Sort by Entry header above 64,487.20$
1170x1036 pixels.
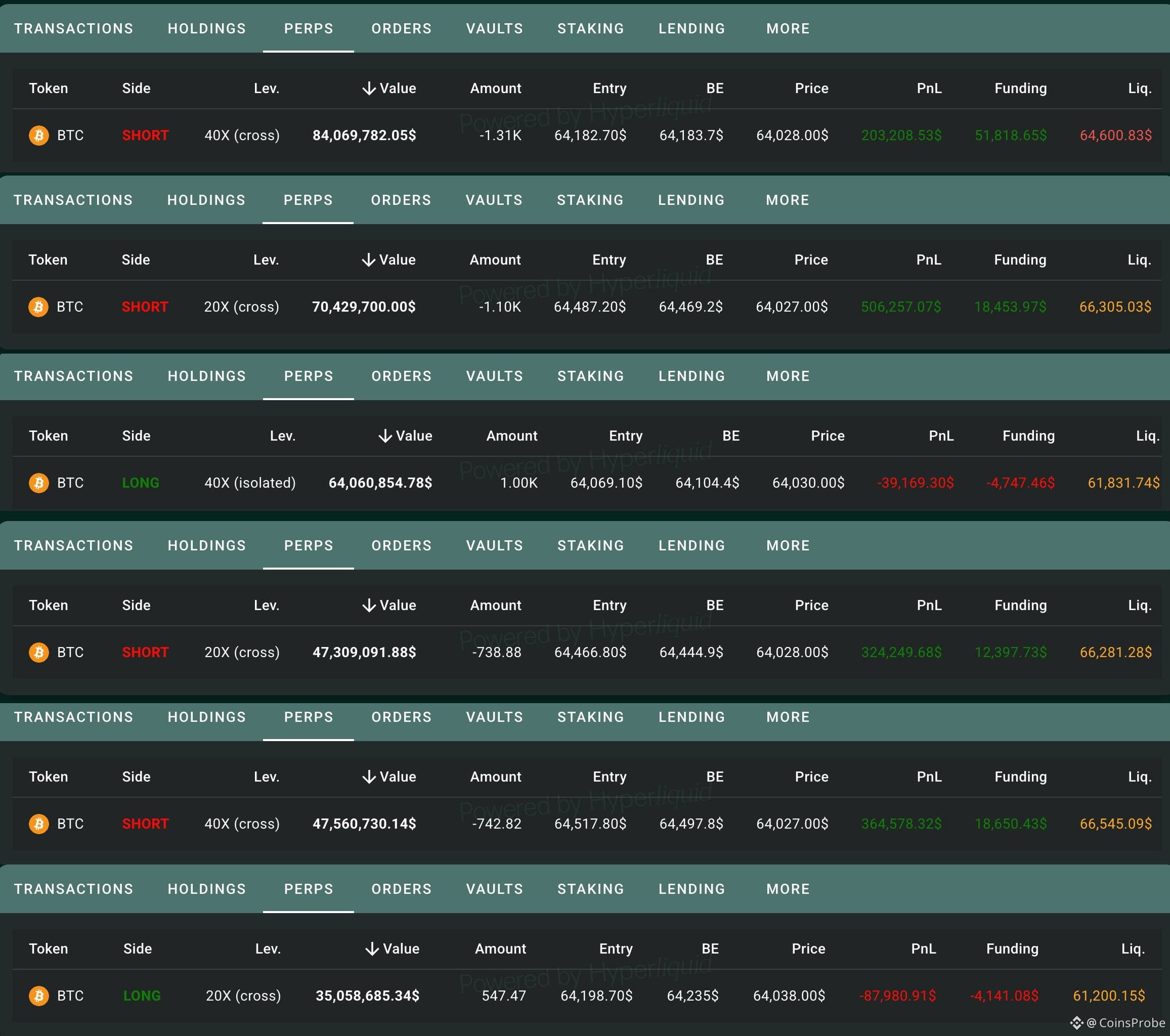[609, 261]
